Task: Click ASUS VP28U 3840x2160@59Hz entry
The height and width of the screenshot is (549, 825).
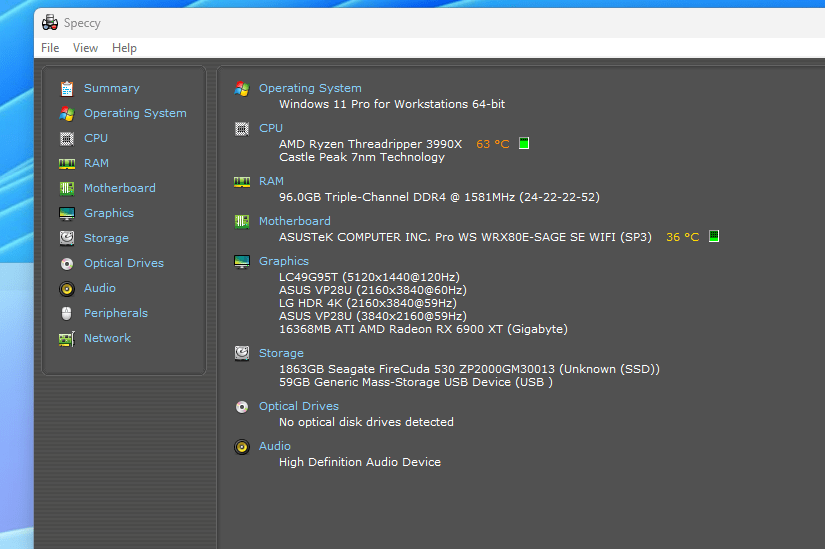Action: 373,316
